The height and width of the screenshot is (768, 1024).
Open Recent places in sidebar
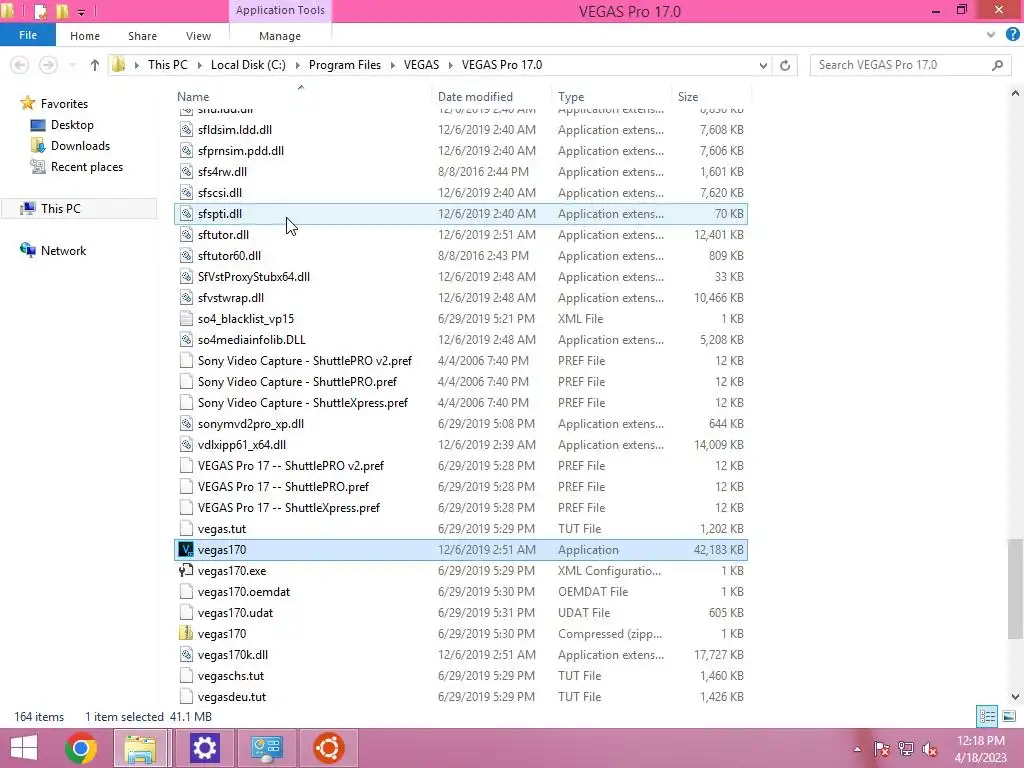pos(86,167)
